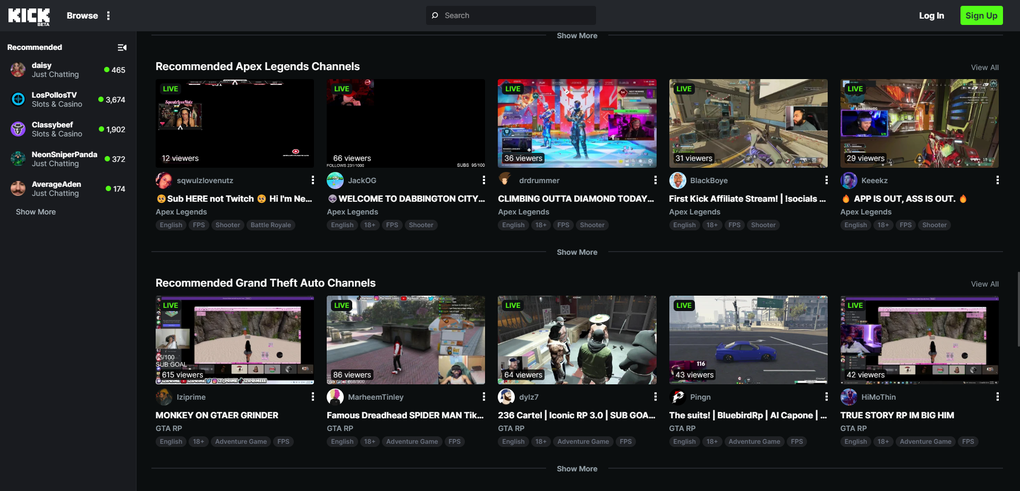The image size is (1020, 491).
Task: Click 'Recommended Apex Legends Channels' heading
Action: [258, 66]
